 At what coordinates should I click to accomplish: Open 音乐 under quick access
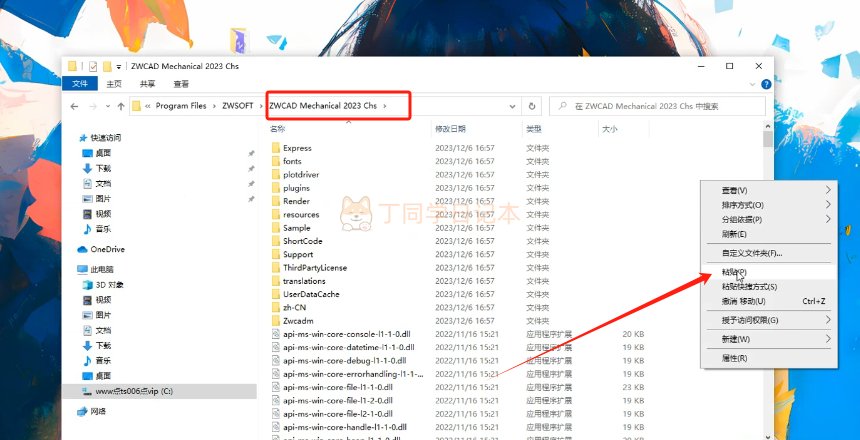coord(103,229)
